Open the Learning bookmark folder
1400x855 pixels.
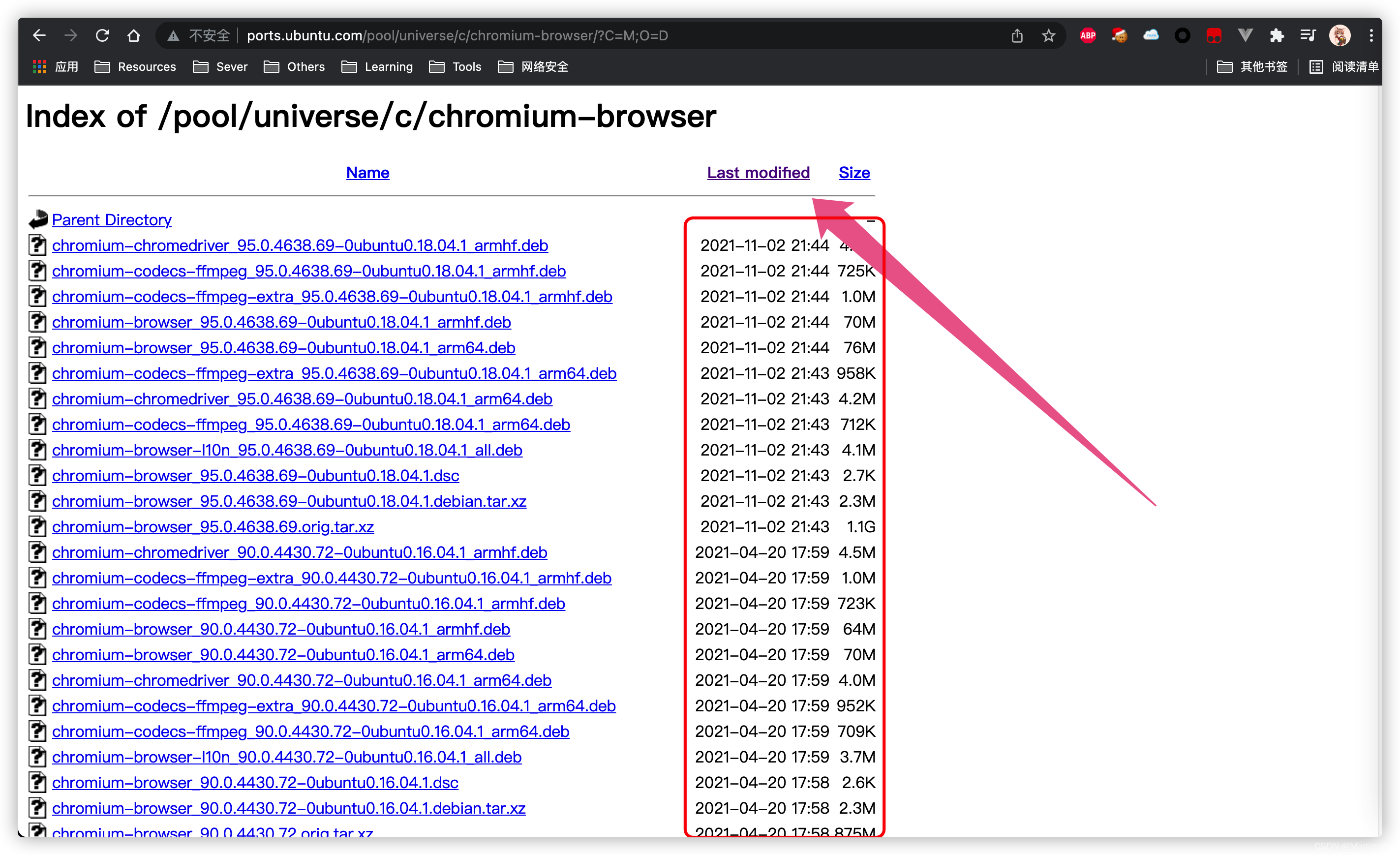tap(377, 67)
